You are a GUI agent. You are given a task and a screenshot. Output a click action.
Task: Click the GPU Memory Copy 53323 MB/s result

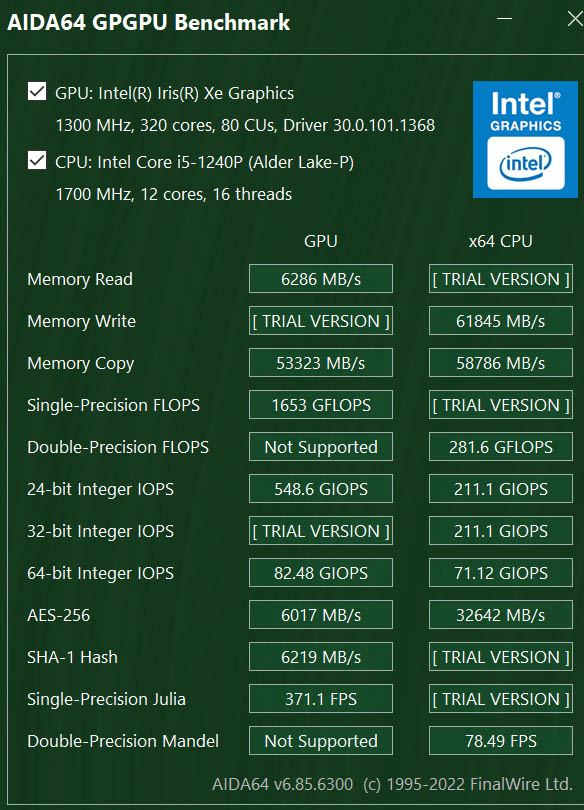pos(321,363)
